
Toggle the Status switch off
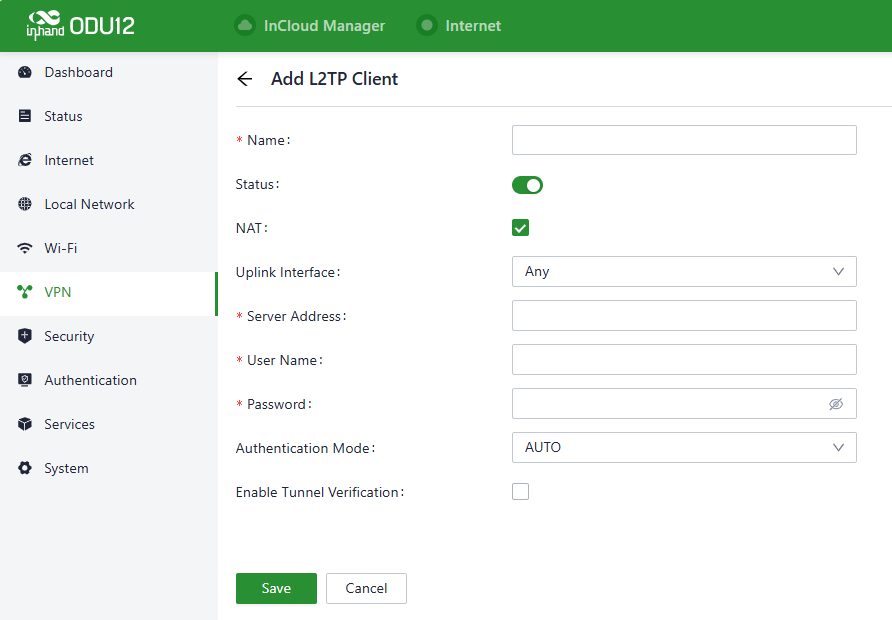click(x=527, y=185)
